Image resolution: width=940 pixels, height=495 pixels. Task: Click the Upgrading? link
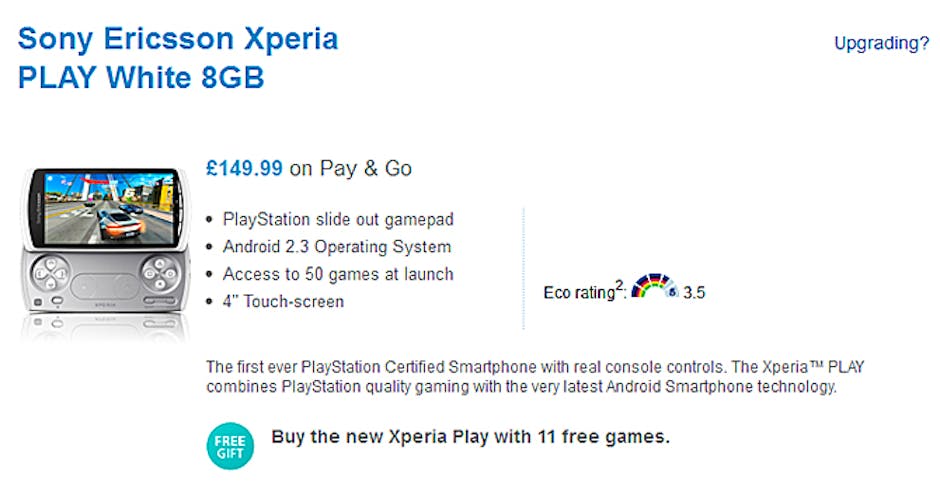click(881, 43)
